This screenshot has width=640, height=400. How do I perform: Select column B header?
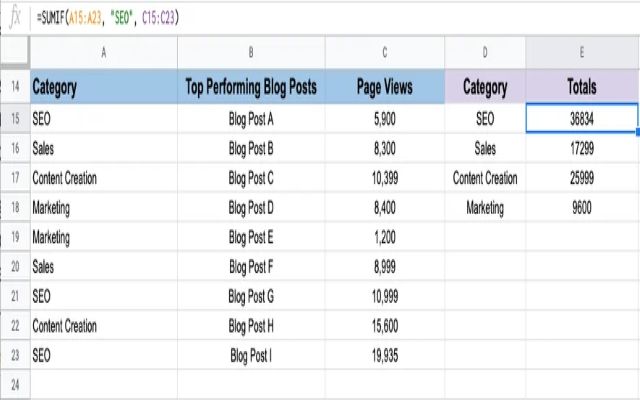(251, 53)
